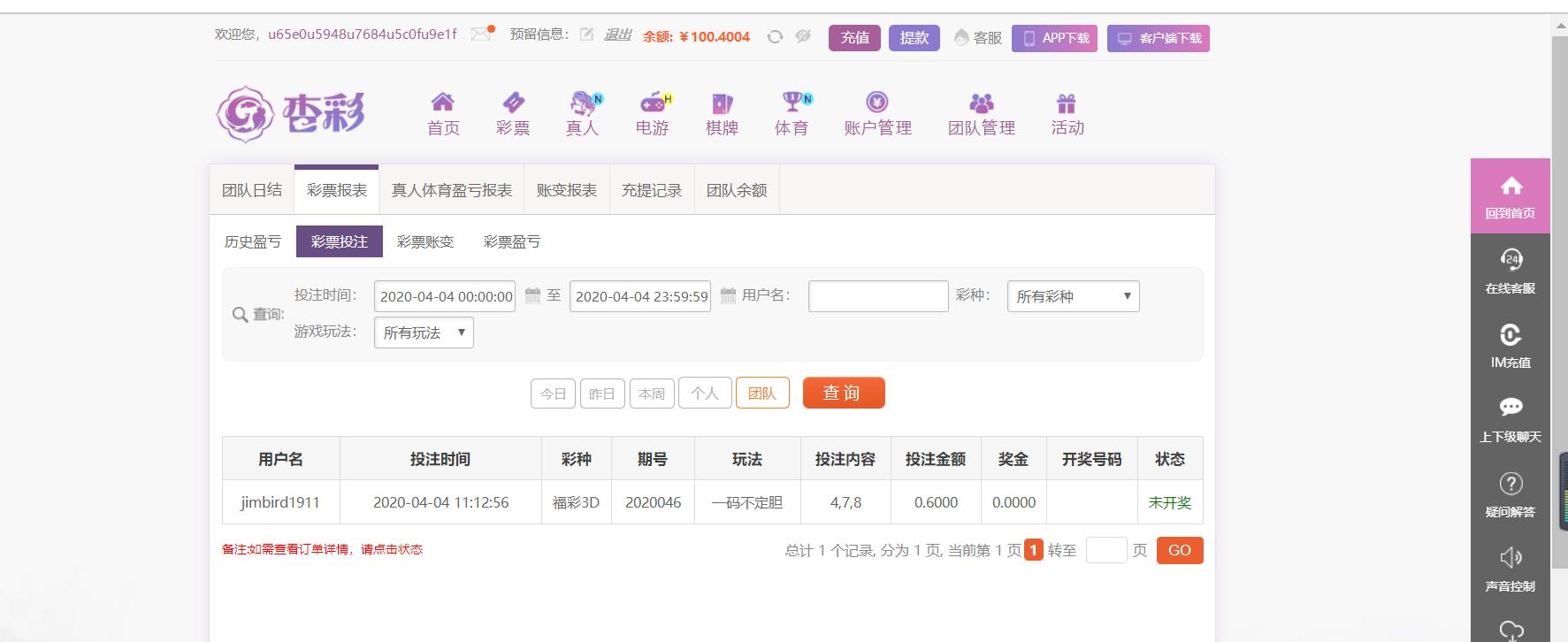Hide balance with the eye icon
The width and height of the screenshot is (1568, 642).
(803, 37)
